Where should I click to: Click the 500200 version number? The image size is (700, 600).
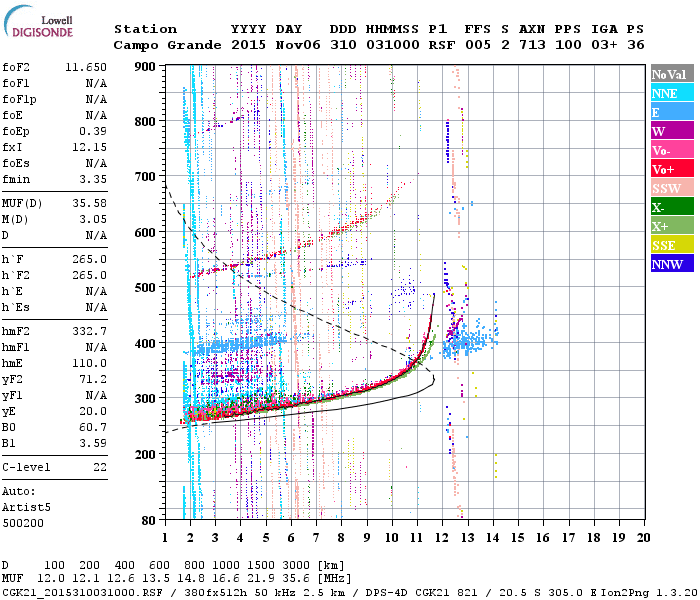coord(23,523)
